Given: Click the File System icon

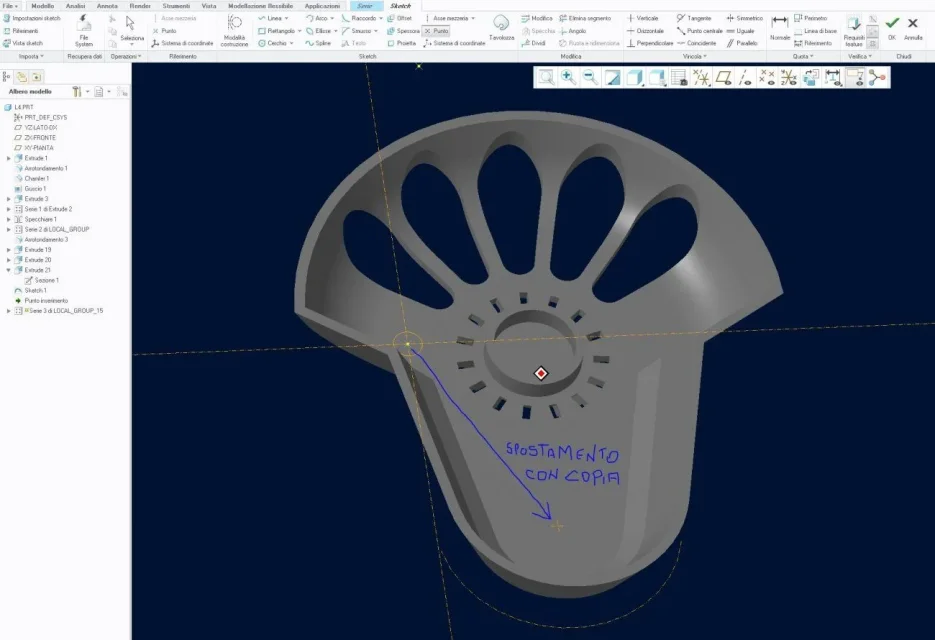Looking at the screenshot, I should [x=84, y=30].
